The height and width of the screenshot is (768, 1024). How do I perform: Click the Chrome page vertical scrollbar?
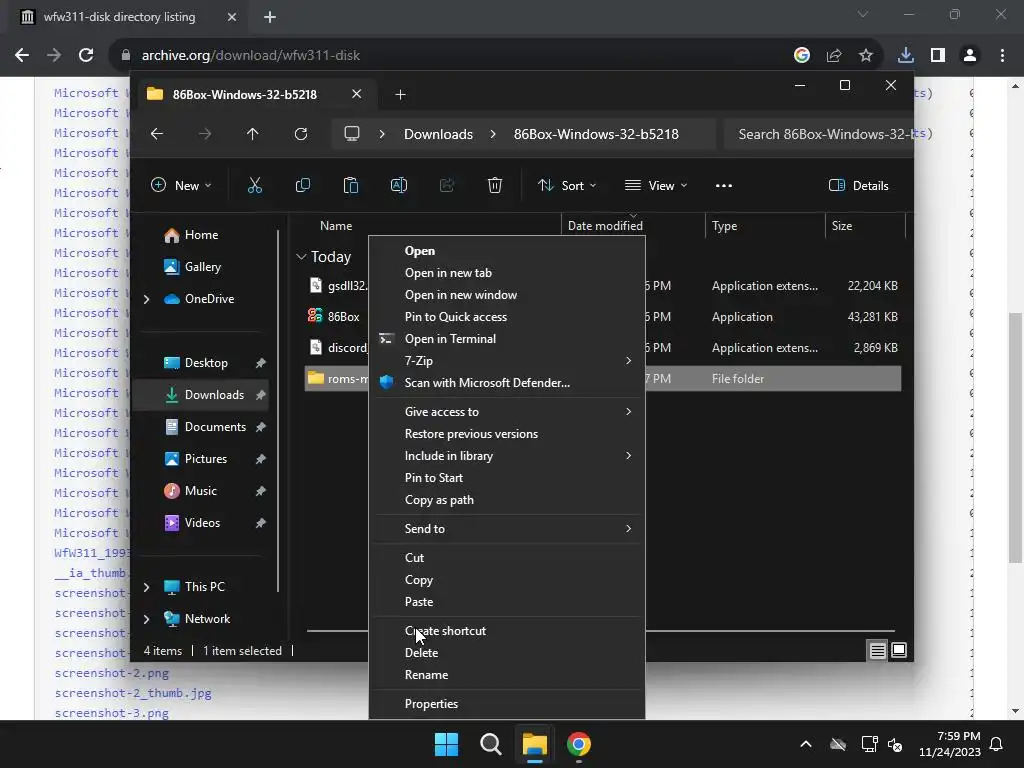coord(1015,438)
